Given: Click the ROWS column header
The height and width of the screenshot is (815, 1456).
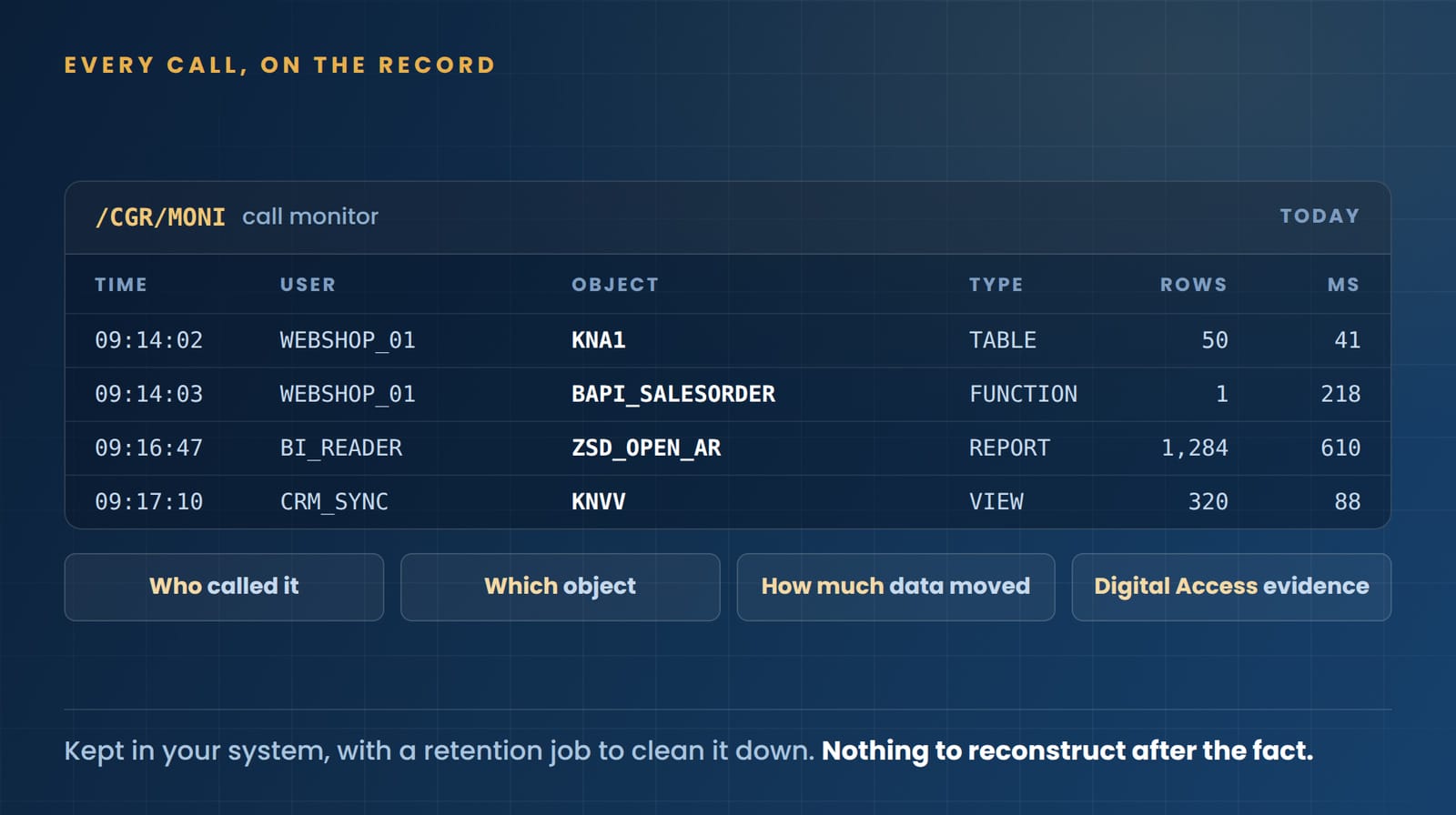Looking at the screenshot, I should pyautogui.click(x=1194, y=285).
